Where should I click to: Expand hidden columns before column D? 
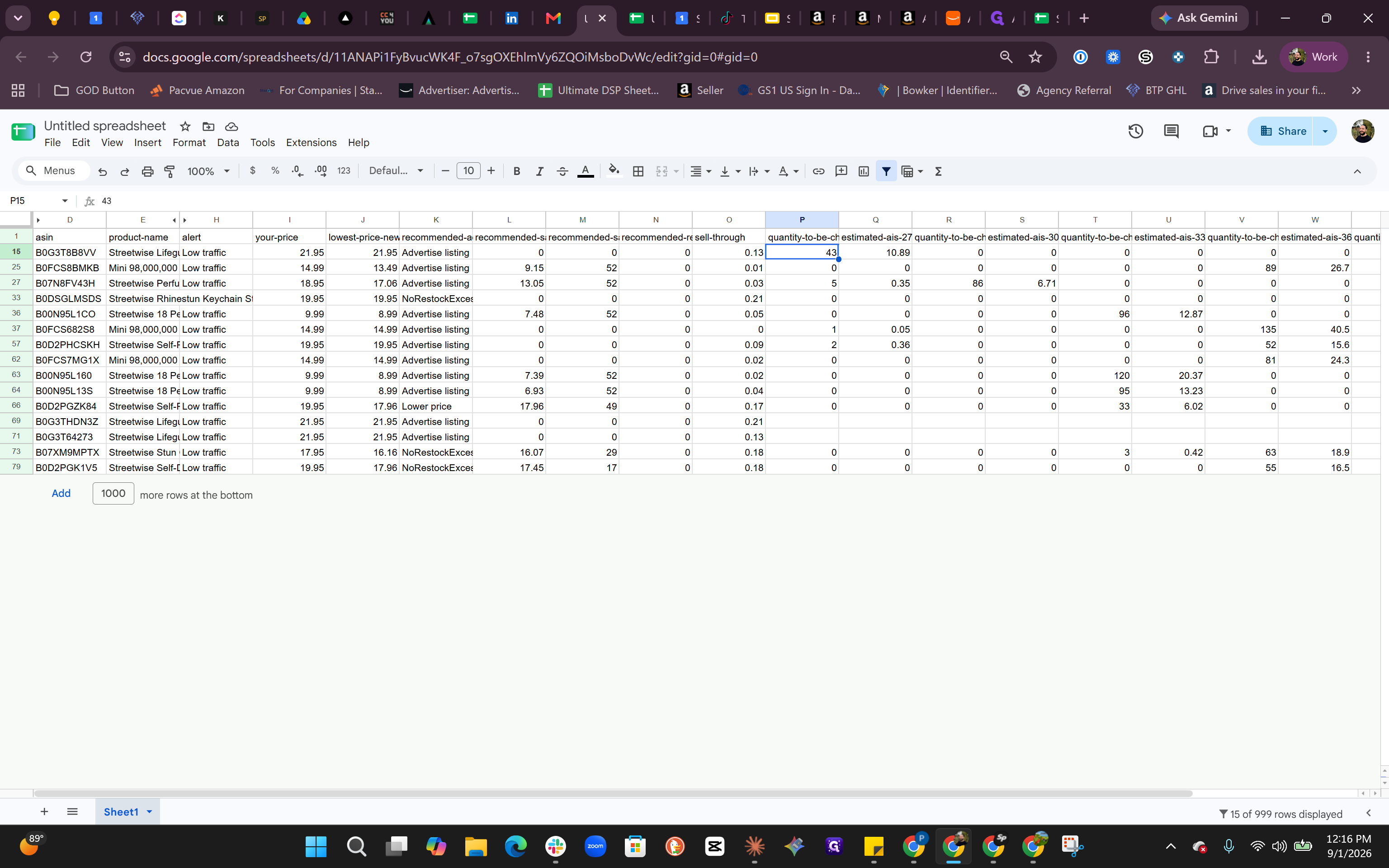pyautogui.click(x=38, y=220)
